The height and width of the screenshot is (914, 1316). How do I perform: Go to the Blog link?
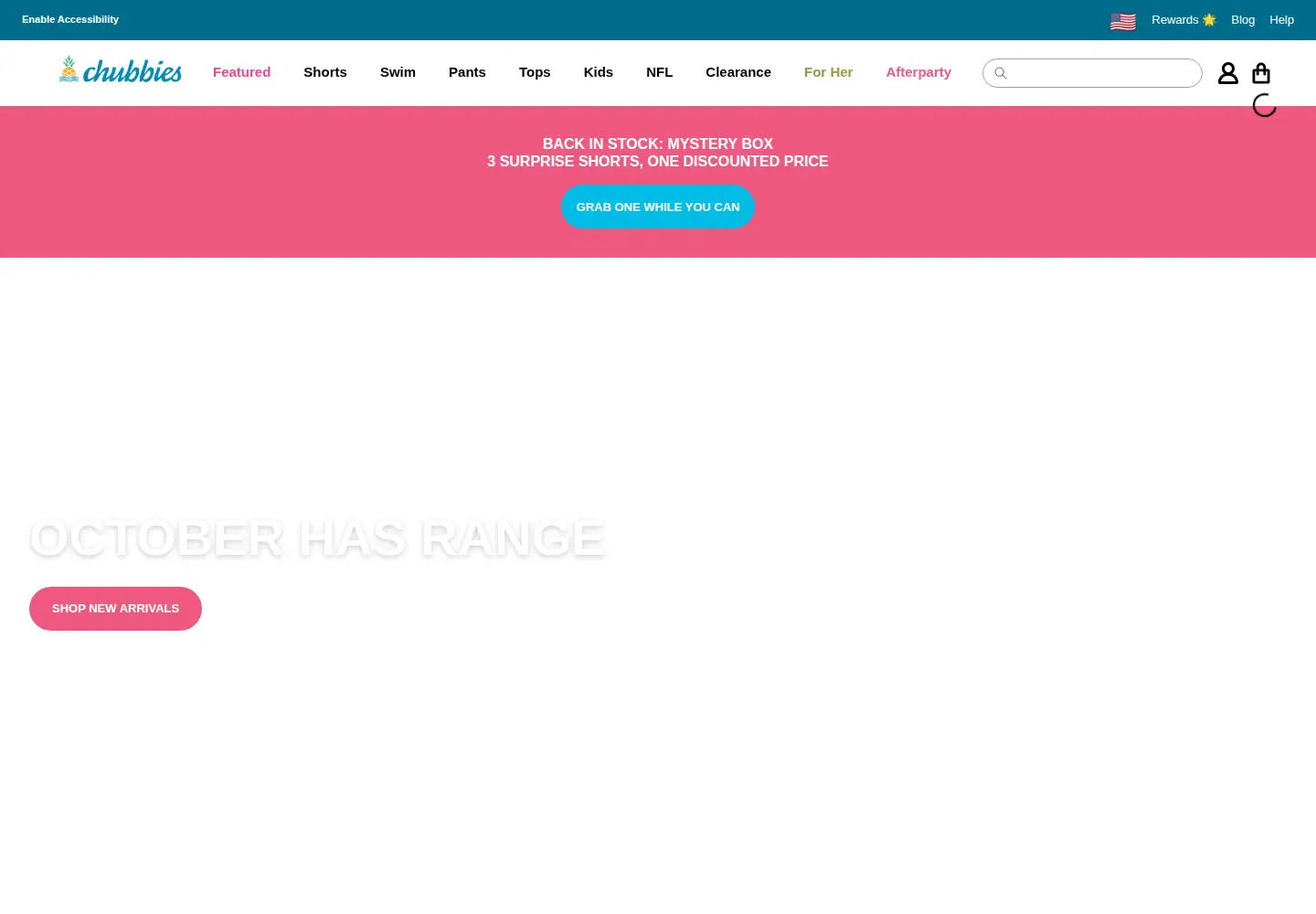(x=1243, y=20)
